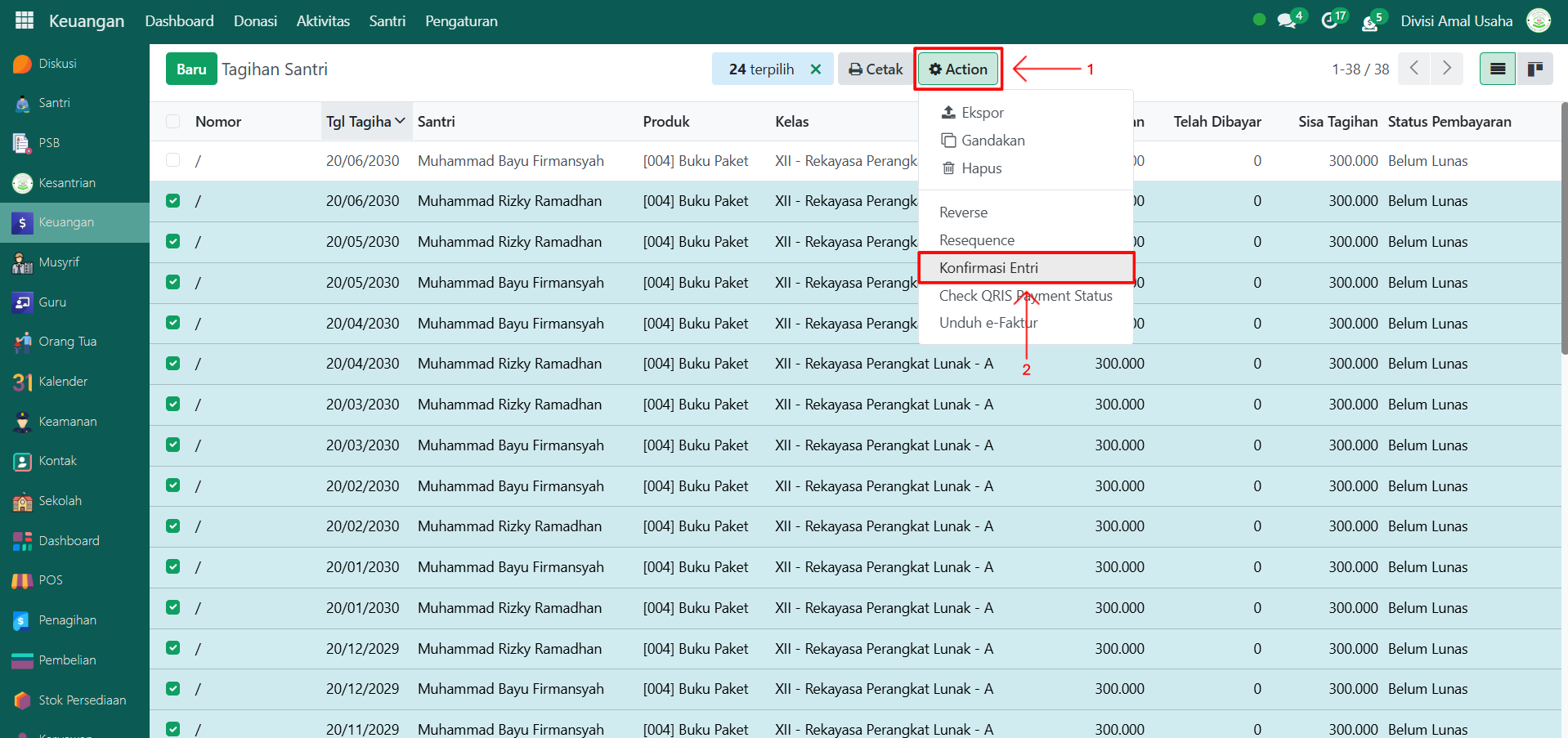The image size is (1568, 738).
Task: Open the Pengaturan top menu
Action: coord(461,21)
